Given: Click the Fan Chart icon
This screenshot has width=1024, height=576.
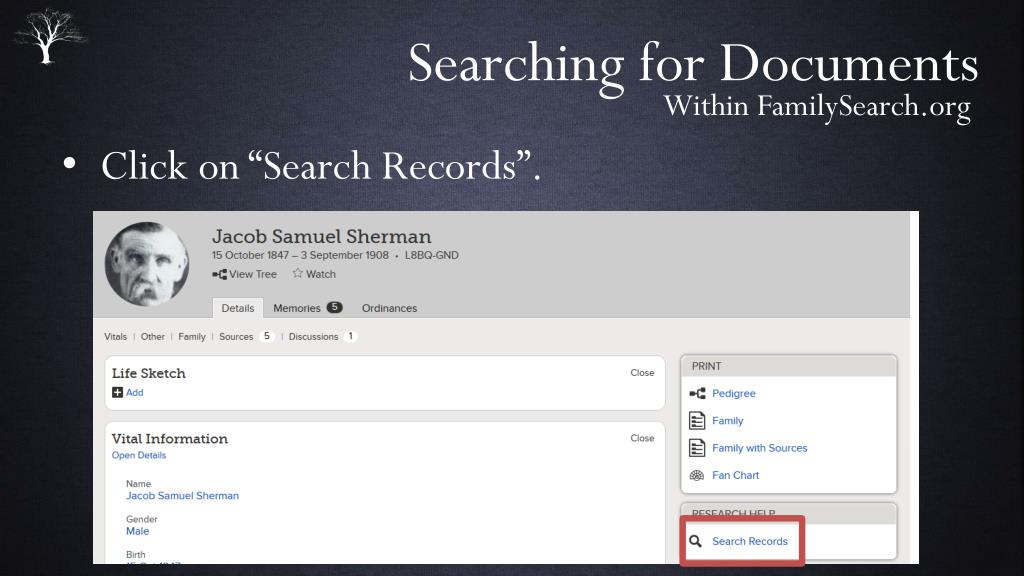Looking at the screenshot, I should (697, 475).
